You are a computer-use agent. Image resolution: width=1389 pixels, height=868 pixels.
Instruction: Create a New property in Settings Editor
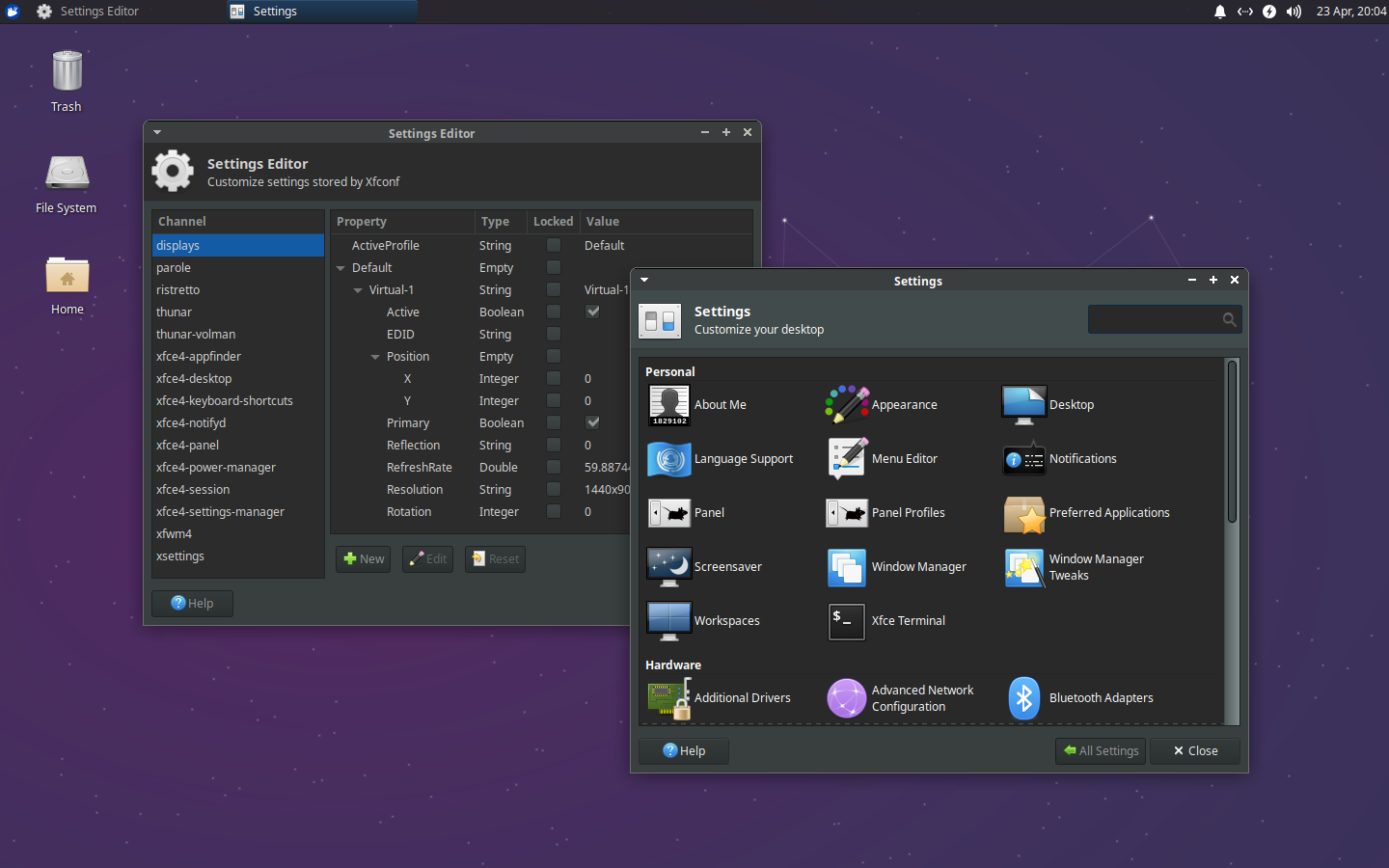pyautogui.click(x=363, y=558)
